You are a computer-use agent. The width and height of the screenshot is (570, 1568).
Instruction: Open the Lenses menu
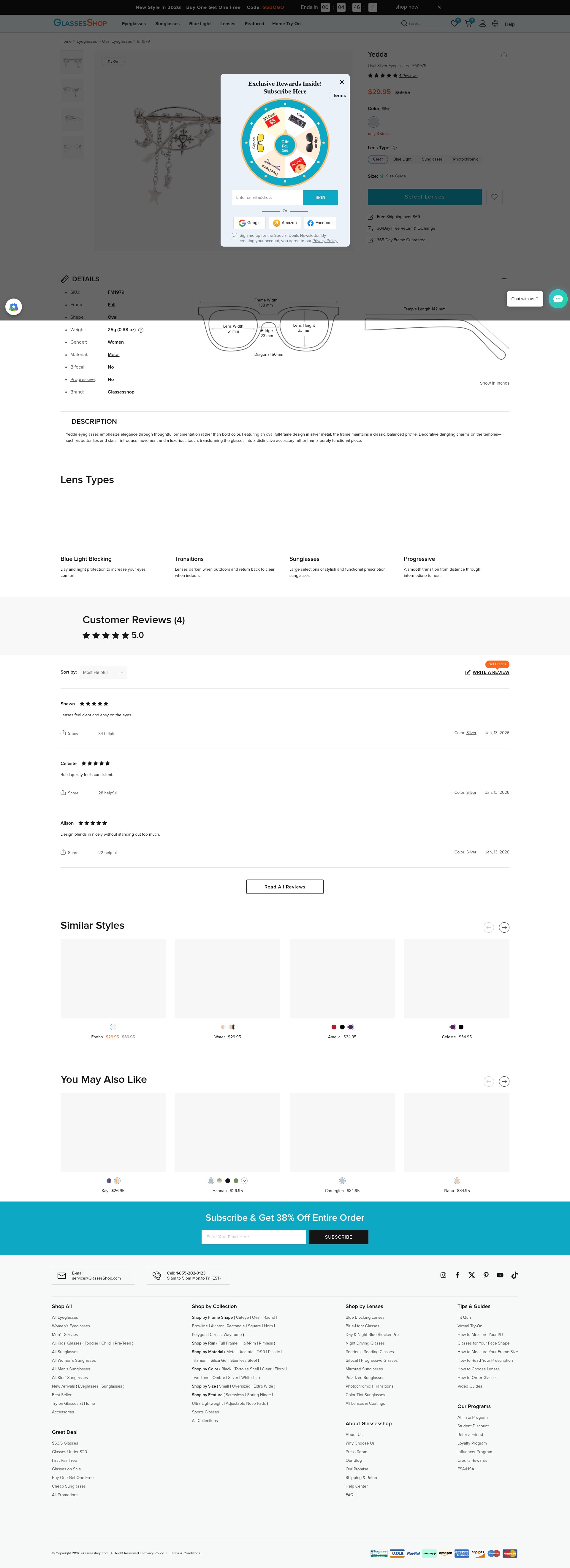pos(228,24)
